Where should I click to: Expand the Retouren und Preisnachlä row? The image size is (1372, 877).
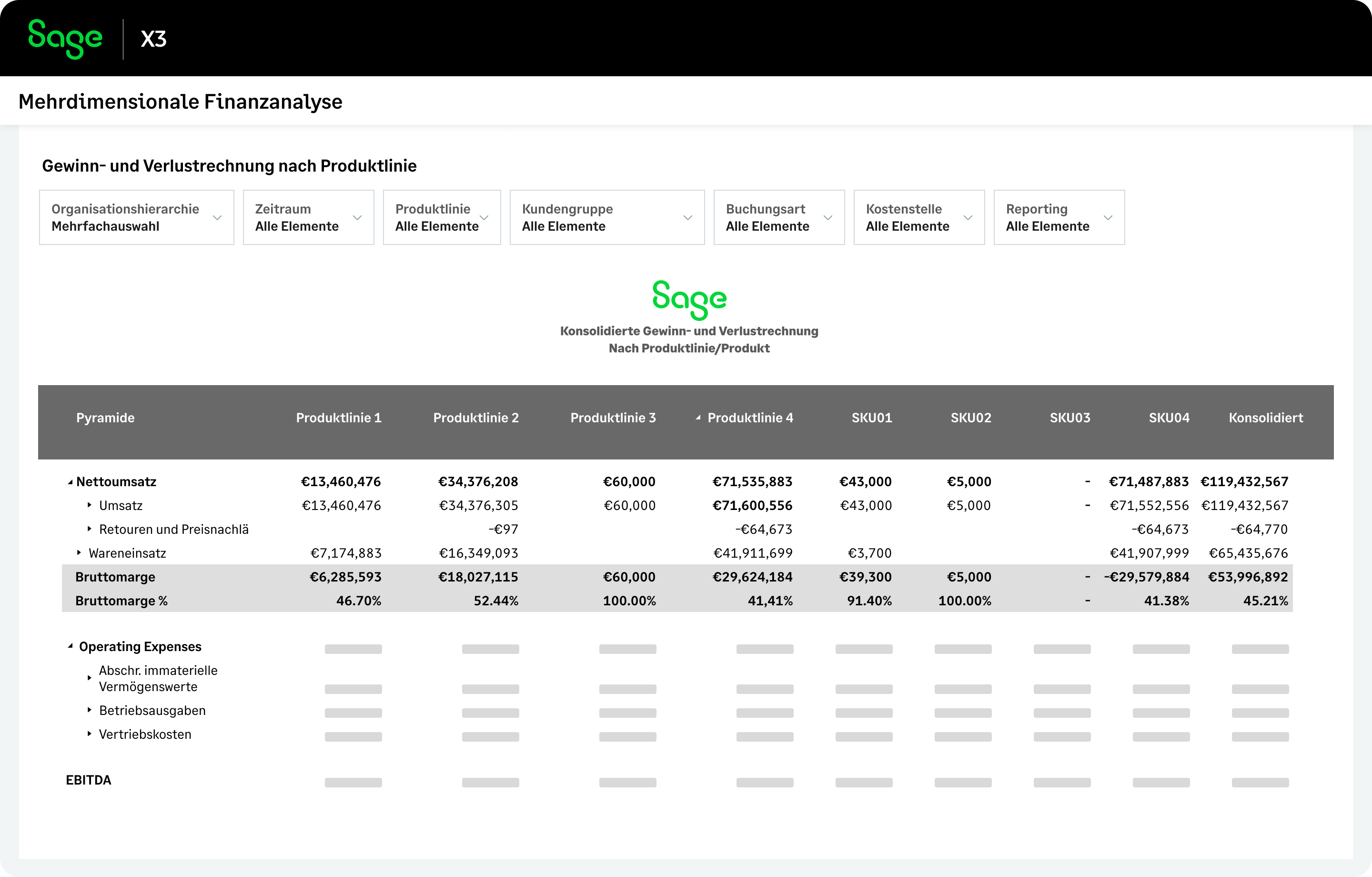(90, 529)
